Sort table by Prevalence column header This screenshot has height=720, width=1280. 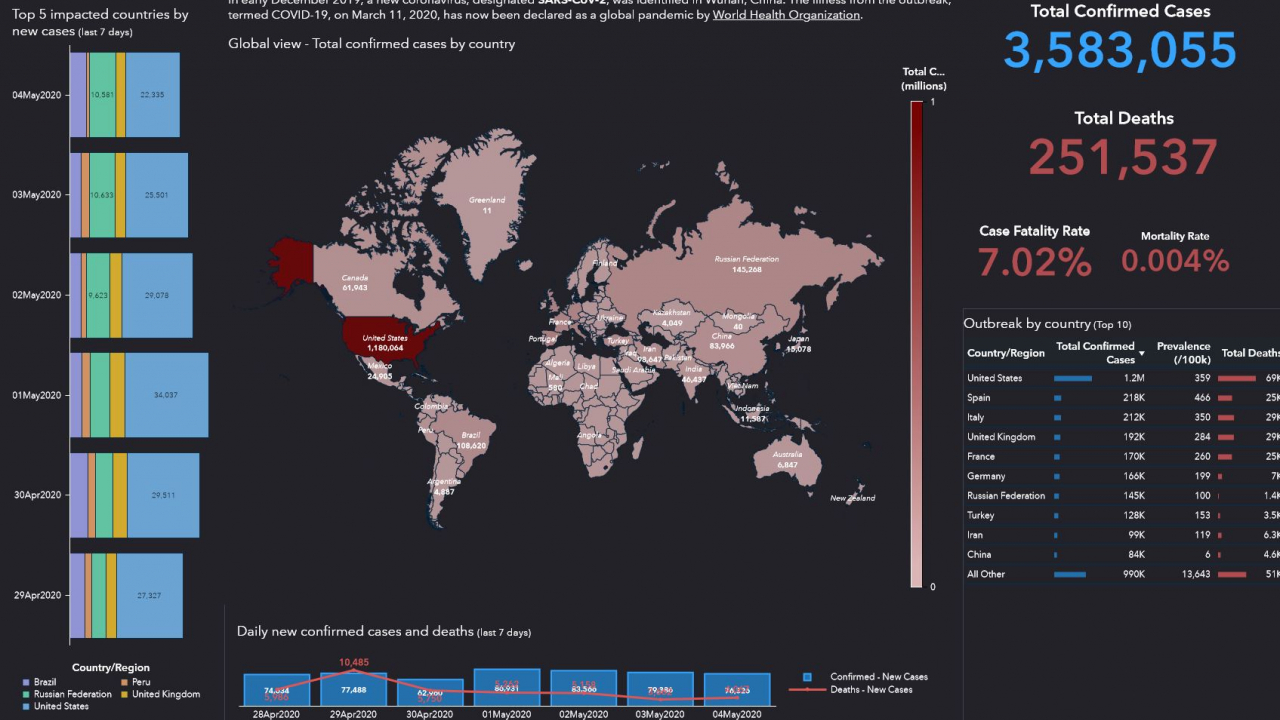point(1183,352)
